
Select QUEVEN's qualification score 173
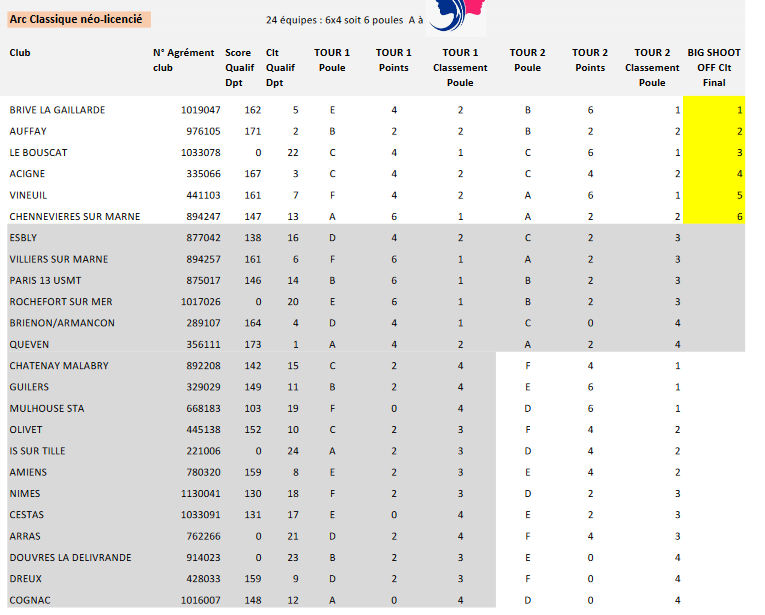click(x=253, y=345)
